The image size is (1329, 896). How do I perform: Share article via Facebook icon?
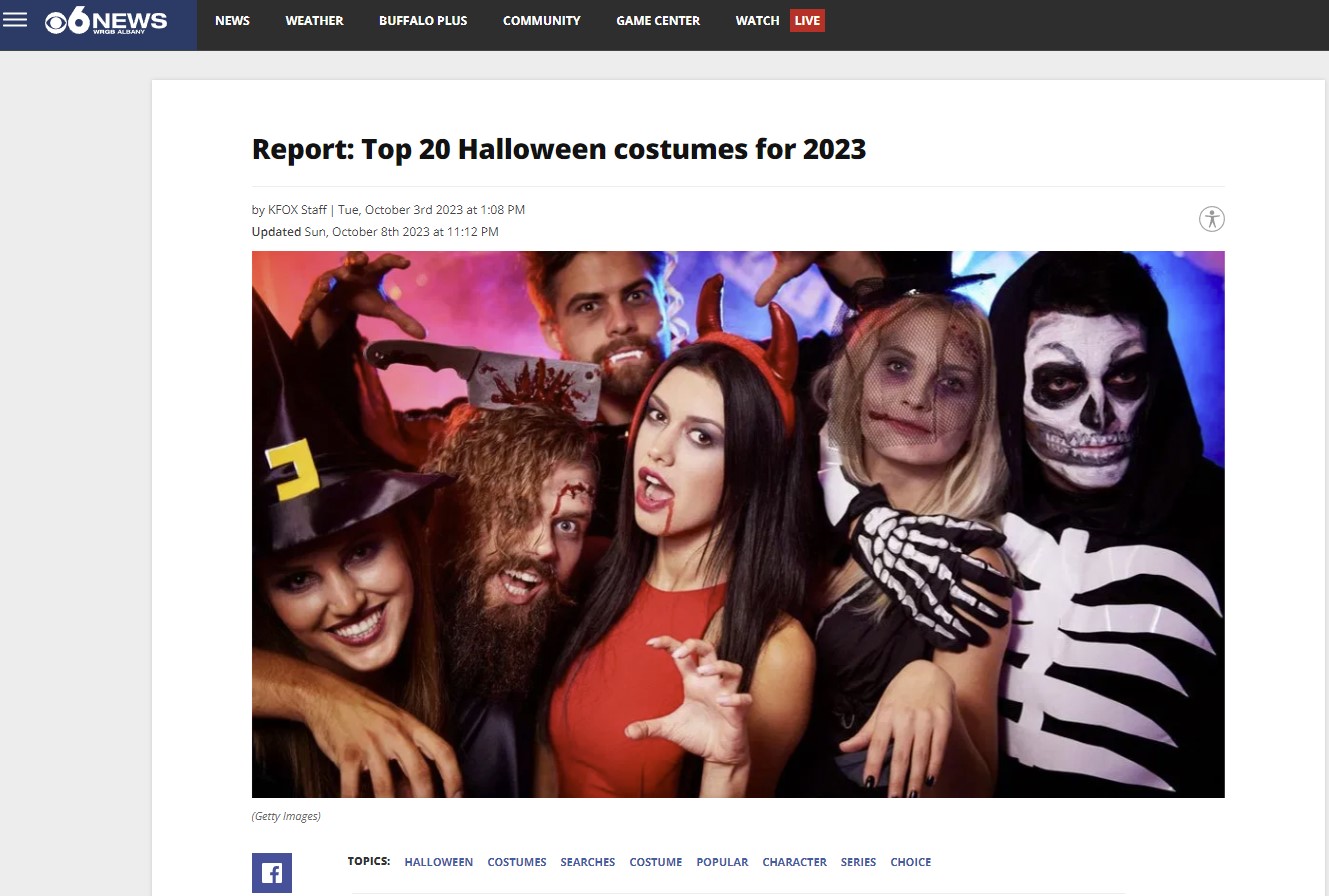pyautogui.click(x=271, y=873)
